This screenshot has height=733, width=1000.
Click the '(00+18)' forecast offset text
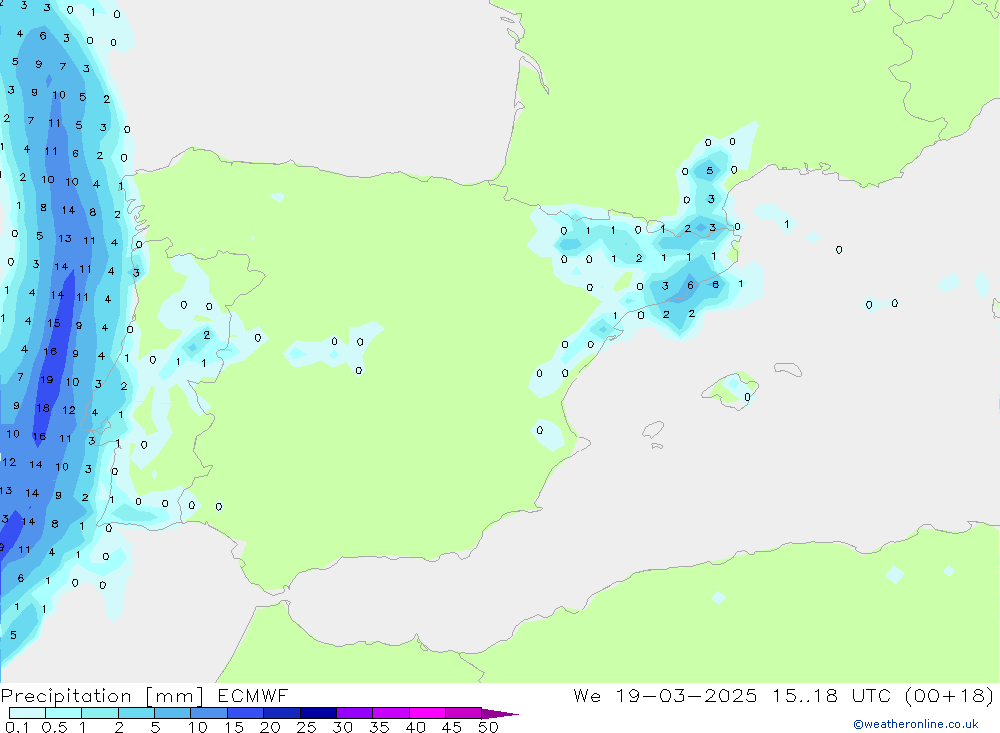pyautogui.click(x=950, y=695)
